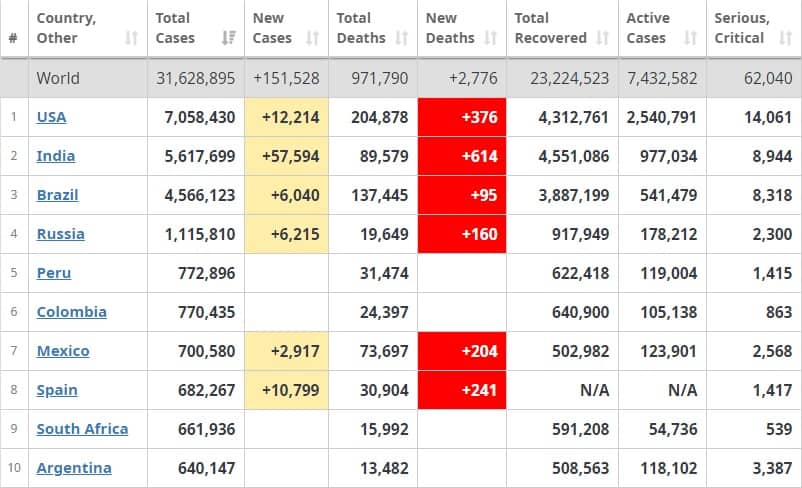Click World total cases 31,628,895
Image resolution: width=802 pixels, height=488 pixels.
(195, 78)
